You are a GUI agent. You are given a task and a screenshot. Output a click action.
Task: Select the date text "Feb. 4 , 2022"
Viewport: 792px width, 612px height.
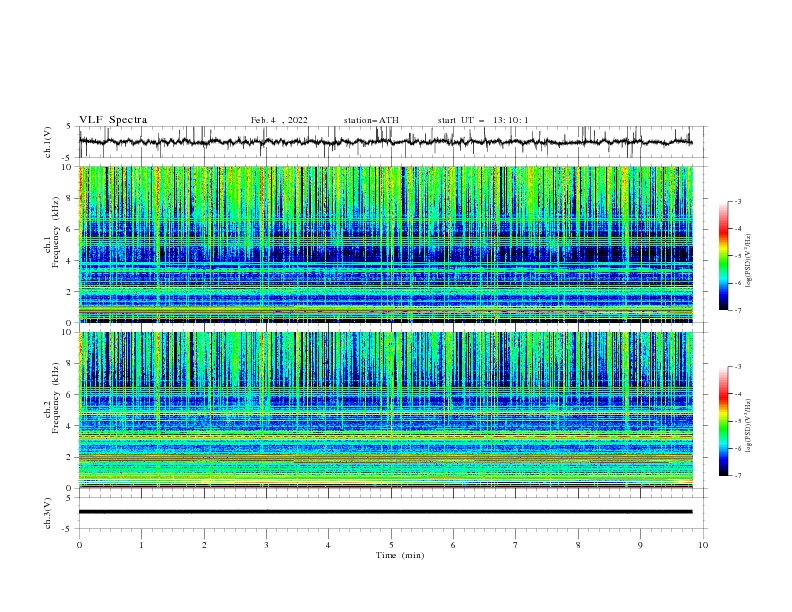[279, 120]
